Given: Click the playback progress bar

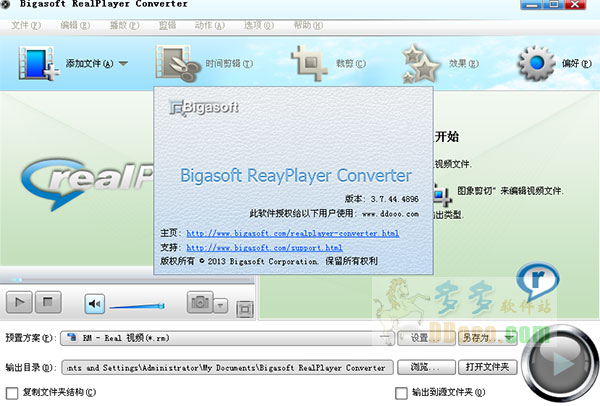Looking at the screenshot, I should point(126,280).
